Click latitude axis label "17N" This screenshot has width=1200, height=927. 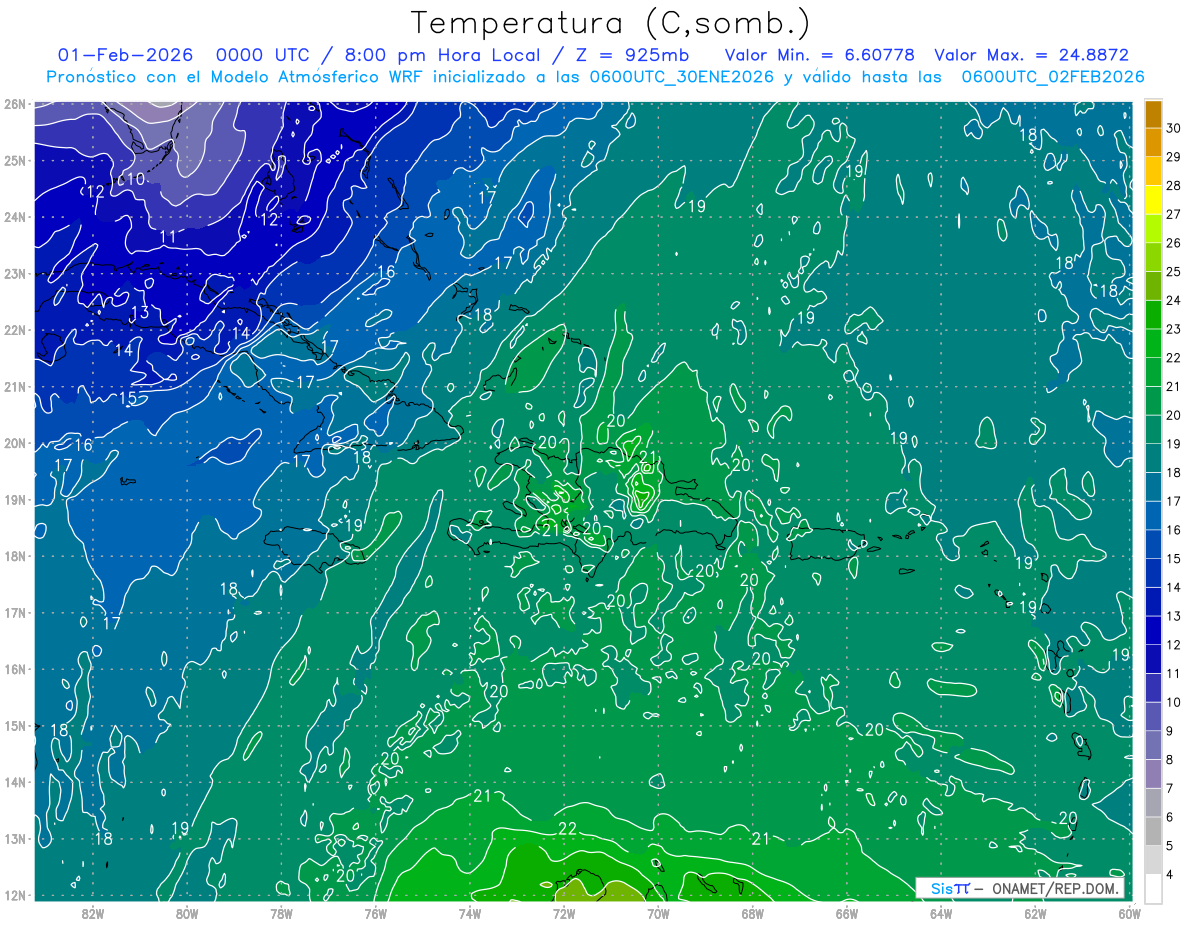pyautogui.click(x=15, y=612)
